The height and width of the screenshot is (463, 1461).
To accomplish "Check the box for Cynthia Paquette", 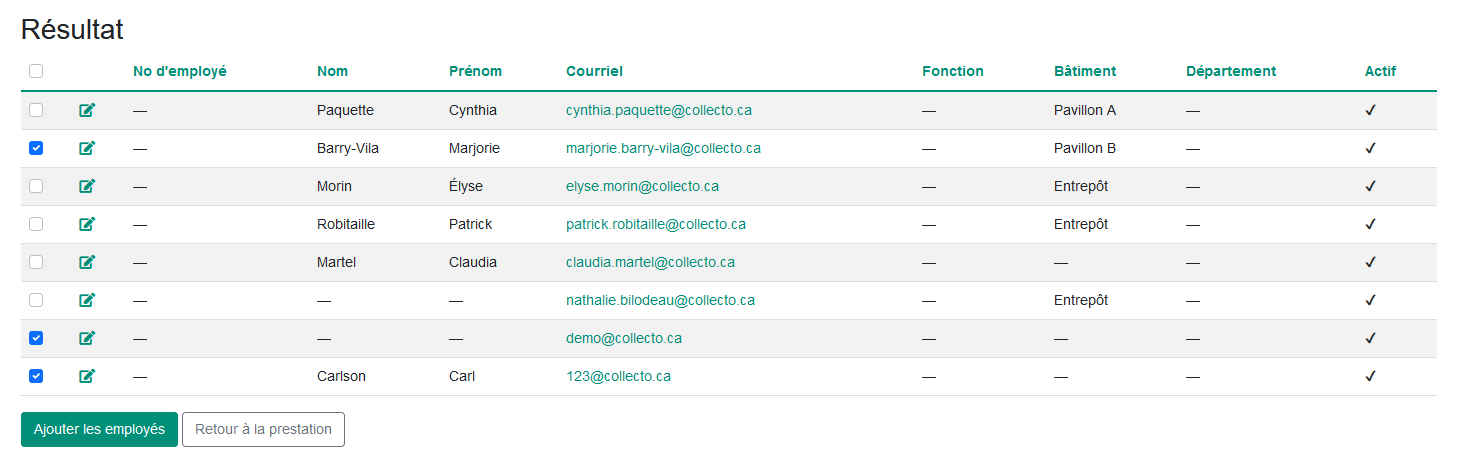I will 36,110.
